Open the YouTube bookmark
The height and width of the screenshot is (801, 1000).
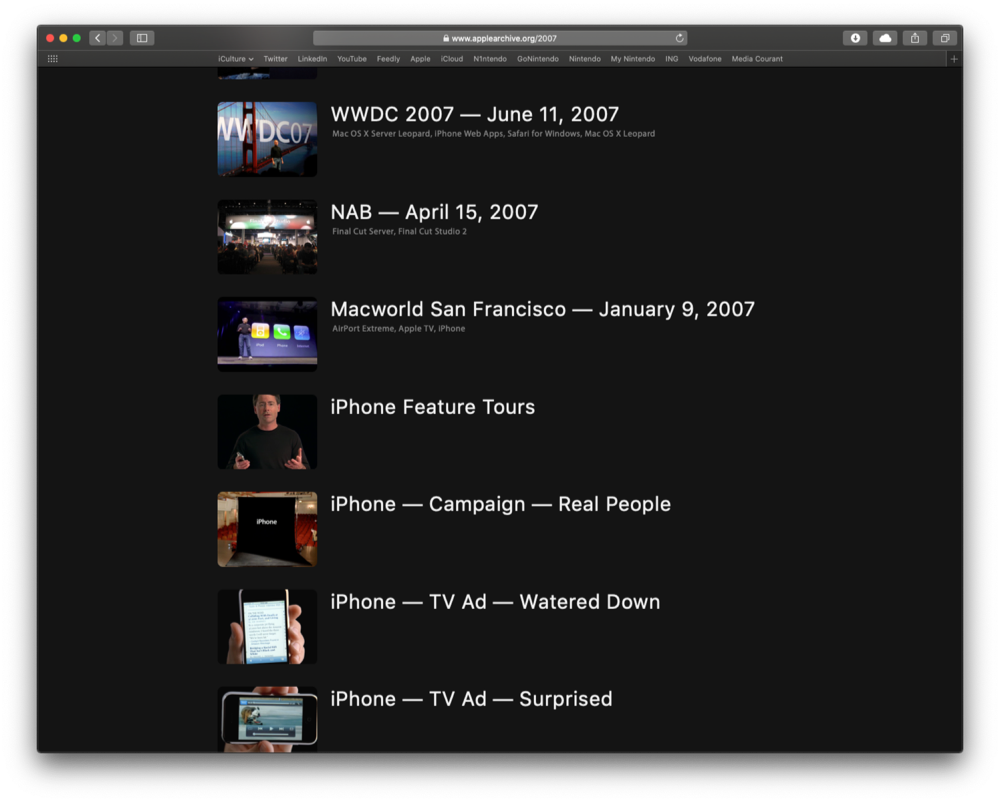point(351,59)
